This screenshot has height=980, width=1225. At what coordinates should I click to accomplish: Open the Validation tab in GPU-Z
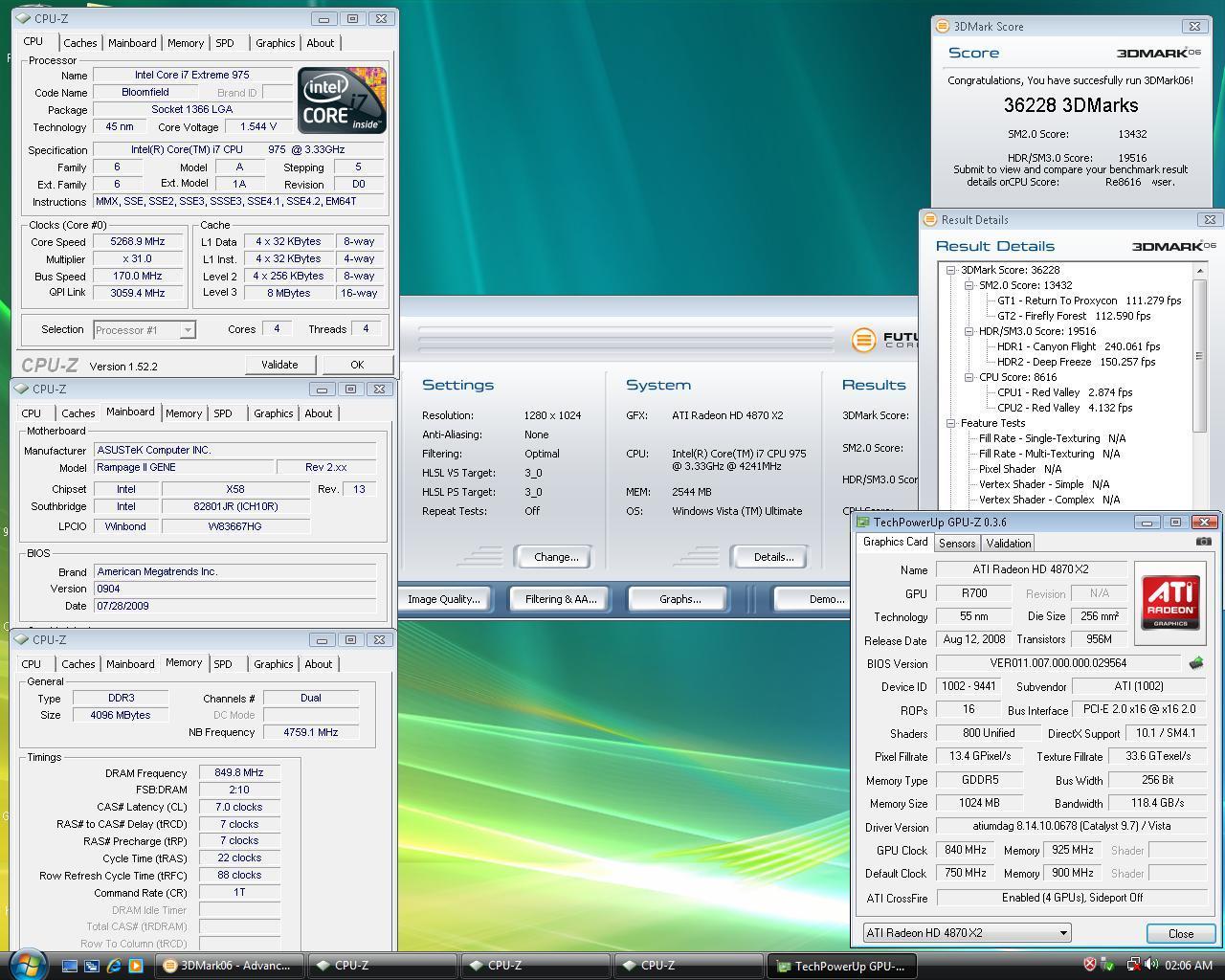point(1009,543)
